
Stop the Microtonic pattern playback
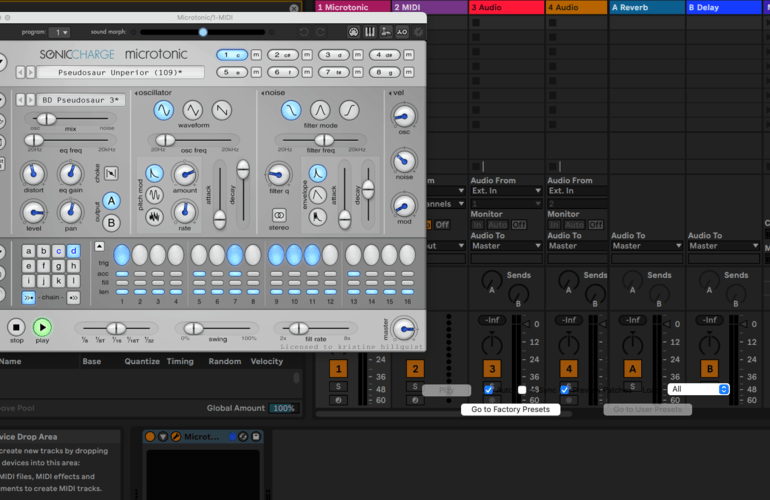[16, 327]
